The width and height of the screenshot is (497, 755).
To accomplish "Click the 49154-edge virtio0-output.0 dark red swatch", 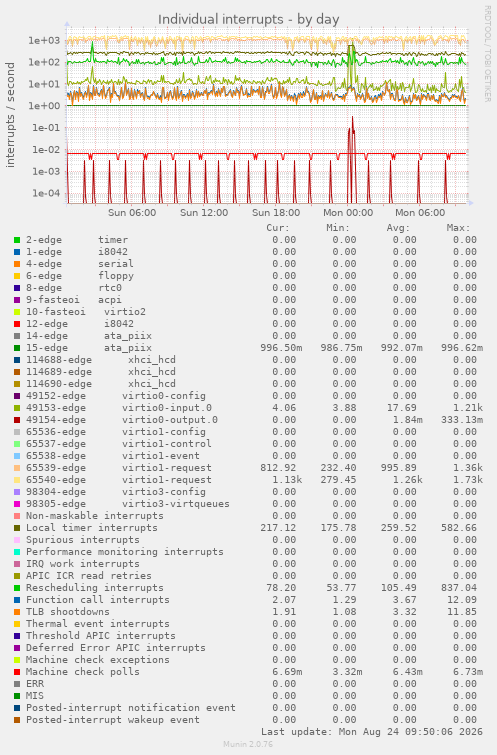I will [x=17, y=420].
